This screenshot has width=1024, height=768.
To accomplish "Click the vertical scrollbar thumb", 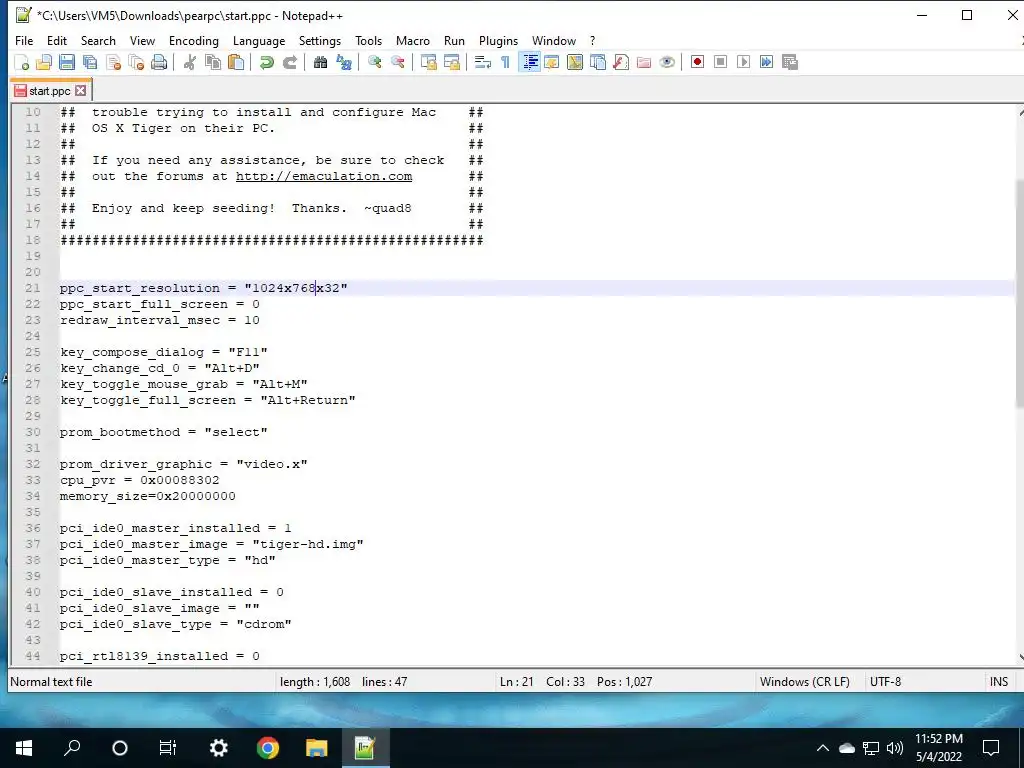I will (x=1019, y=294).
